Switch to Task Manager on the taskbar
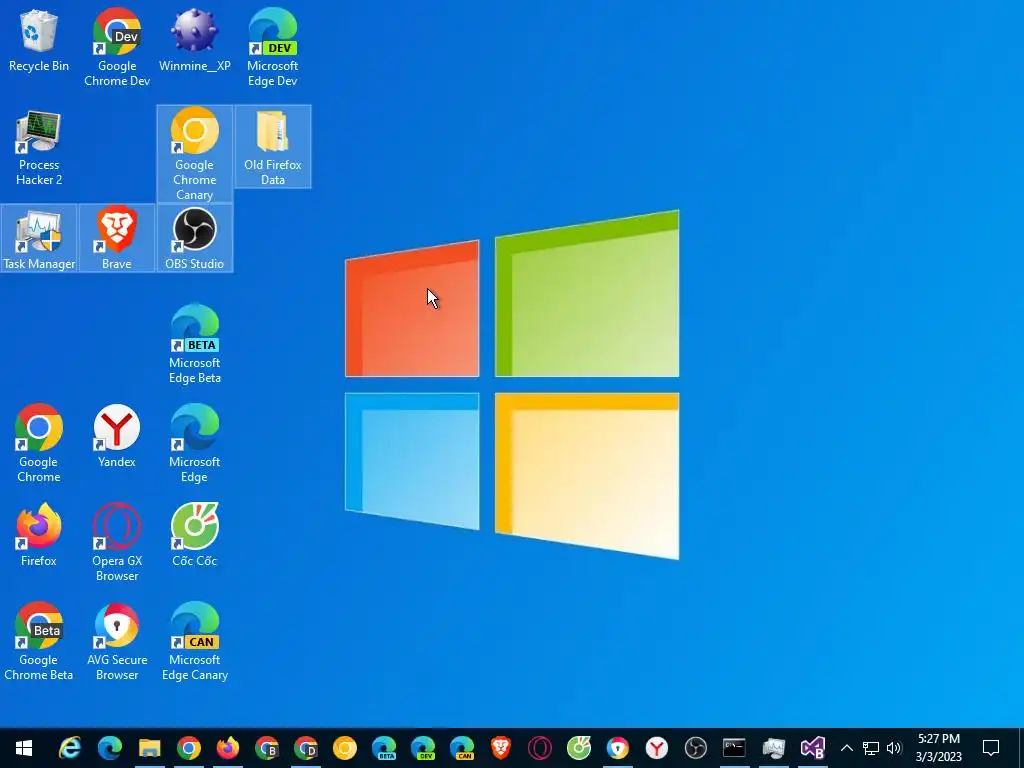 pos(773,748)
